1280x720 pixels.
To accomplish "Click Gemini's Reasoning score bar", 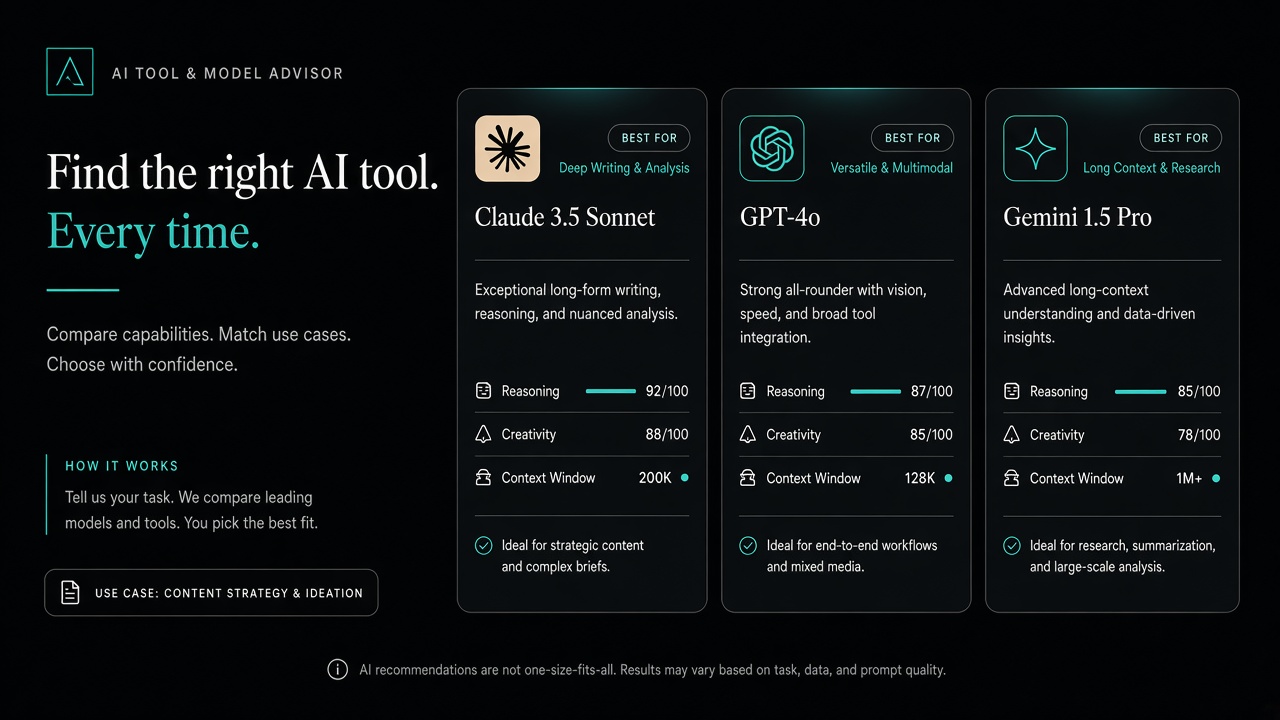I will (x=1140, y=391).
